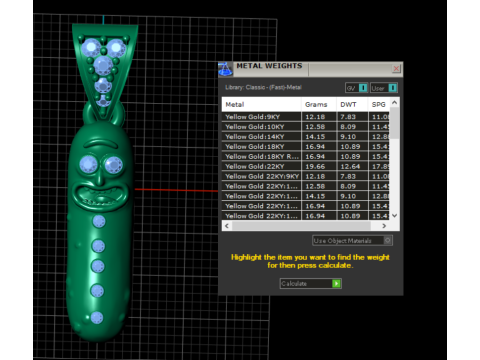Select the Yellow Gold:9KY row
This screenshot has height=360, width=480.
(x=306, y=117)
